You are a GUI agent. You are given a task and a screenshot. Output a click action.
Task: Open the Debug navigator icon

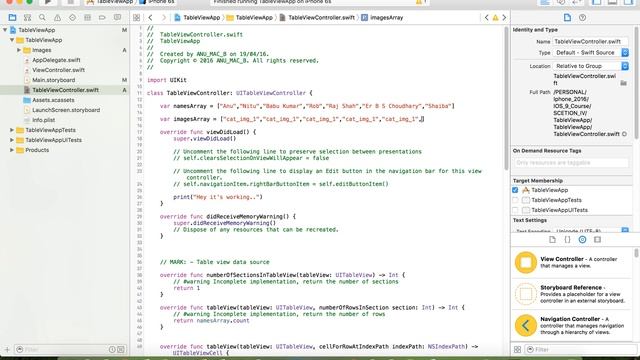[87, 18]
